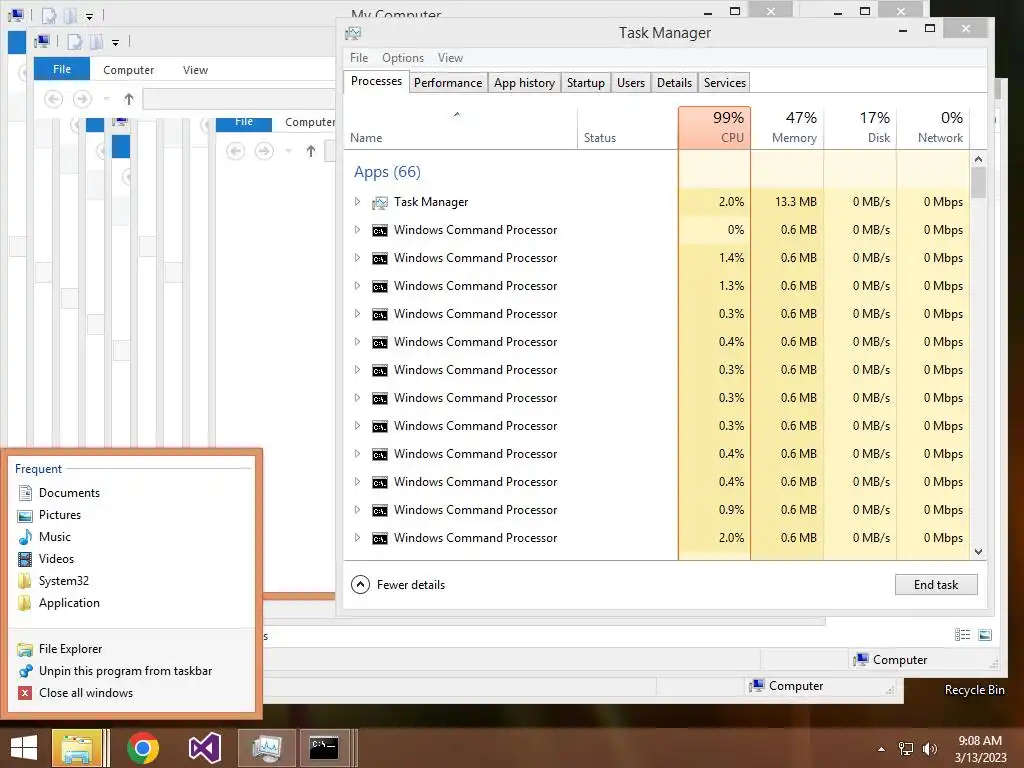This screenshot has width=1024, height=768.
Task: Sort processes by Memory column header
Action: pyautogui.click(x=788, y=128)
